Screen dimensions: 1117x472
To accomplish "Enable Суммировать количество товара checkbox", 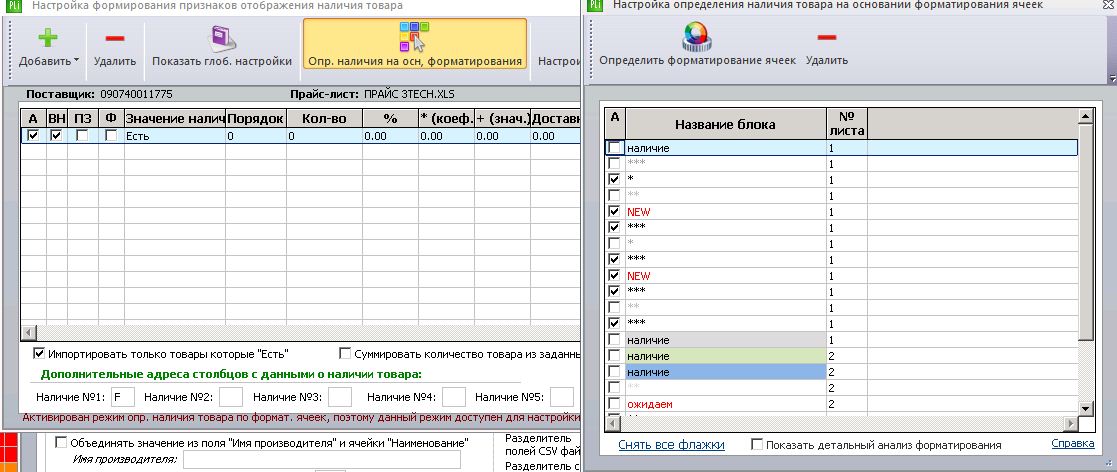I will [x=345, y=353].
